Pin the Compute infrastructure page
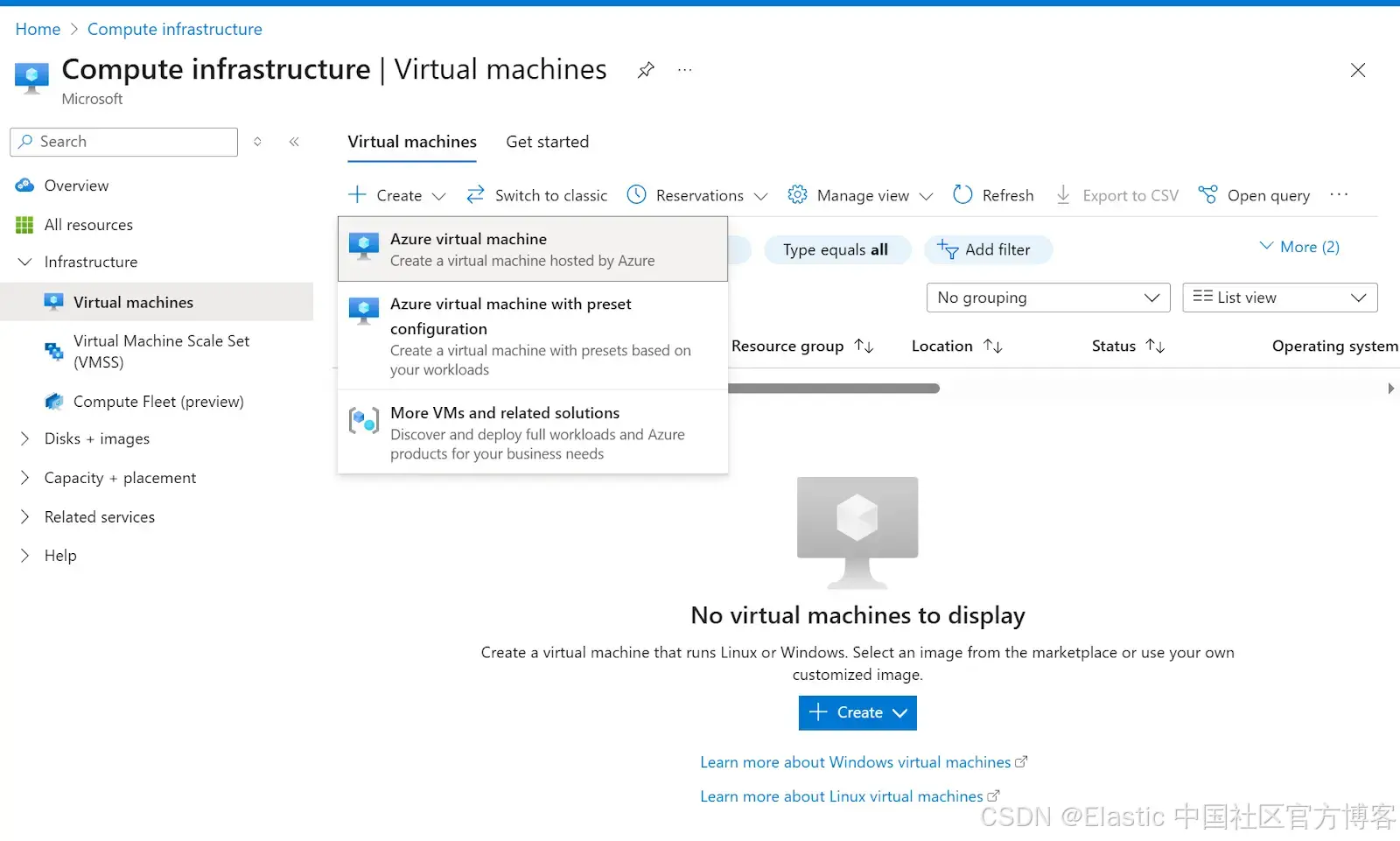1400x841 pixels. [646, 70]
